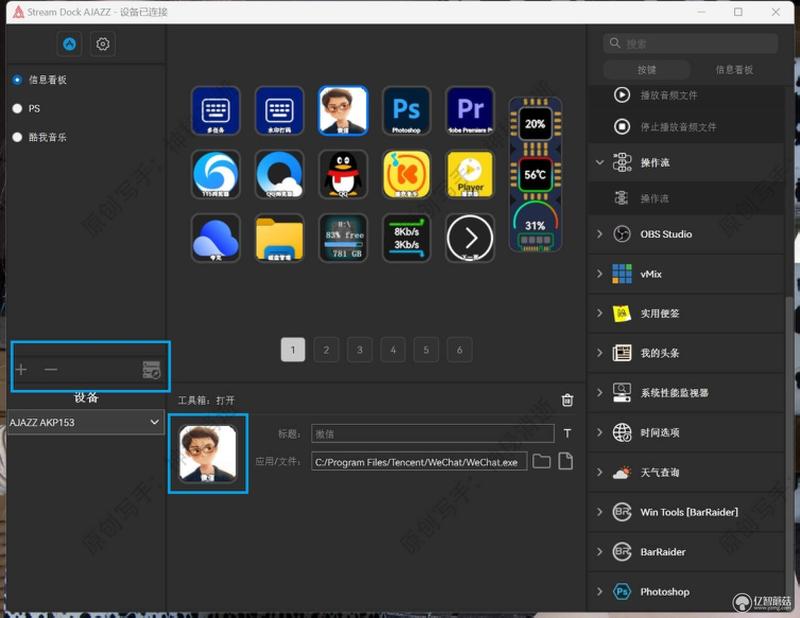Click the key image preview thumbnail

point(208,454)
